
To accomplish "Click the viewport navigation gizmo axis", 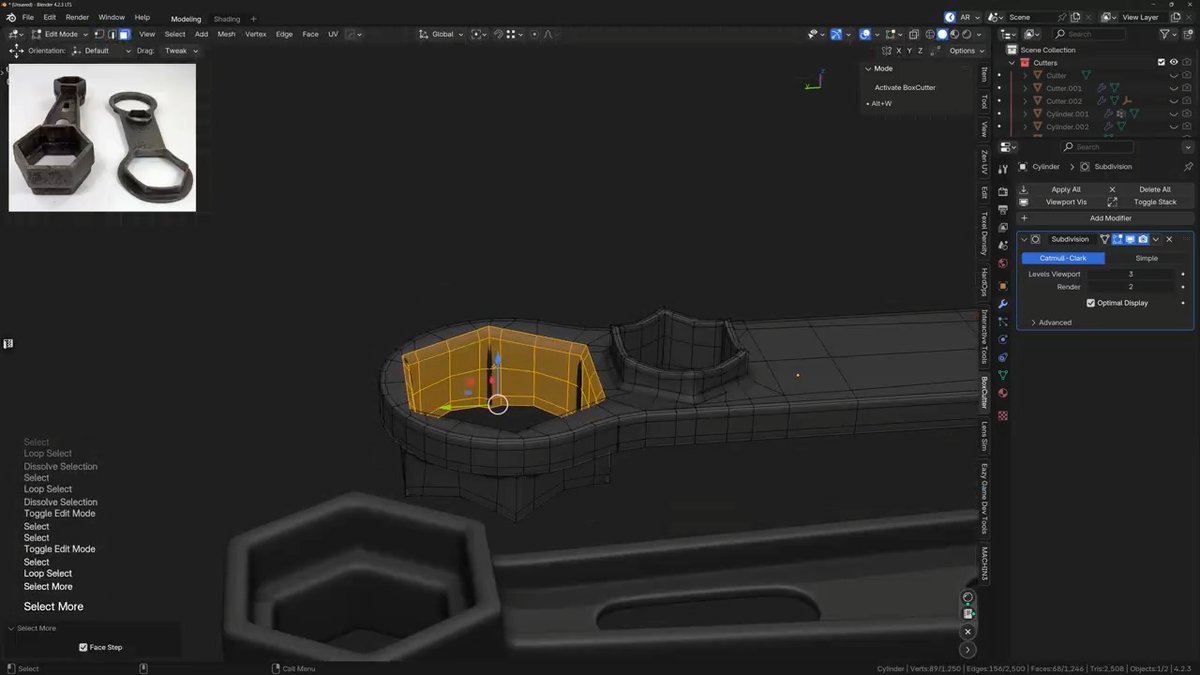I will coord(815,79).
